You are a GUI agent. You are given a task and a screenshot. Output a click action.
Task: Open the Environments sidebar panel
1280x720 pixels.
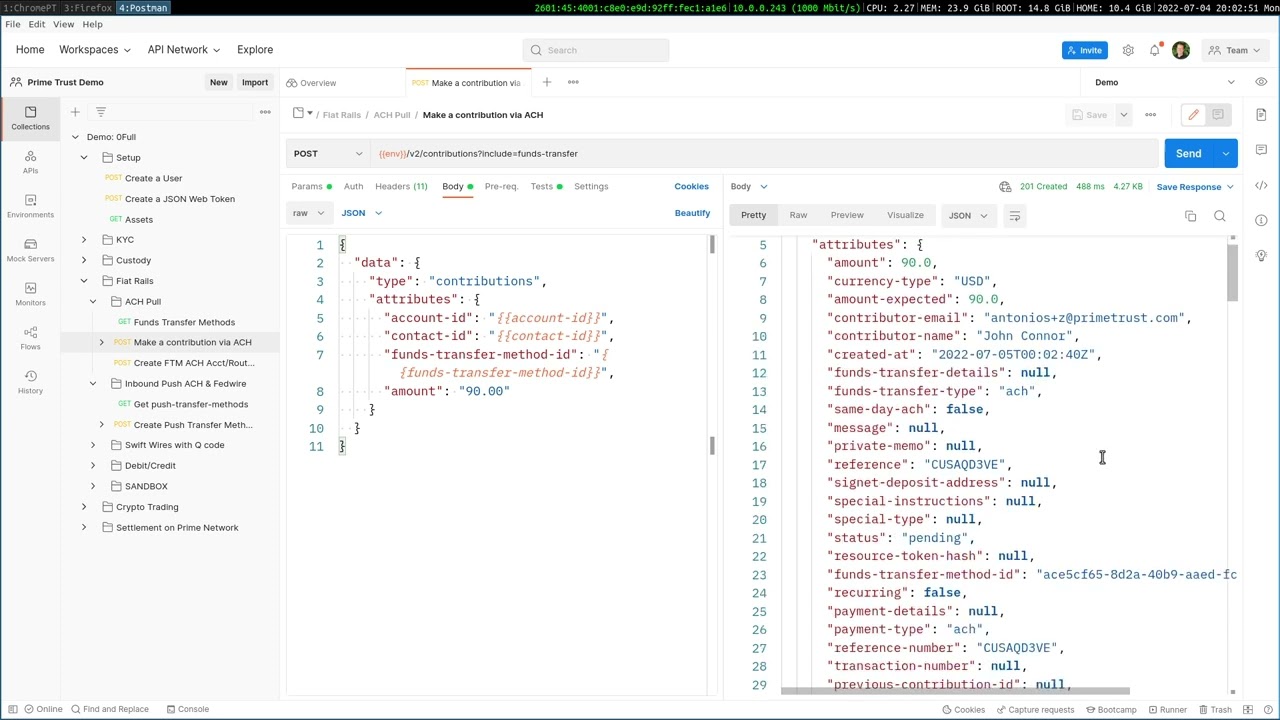30,206
